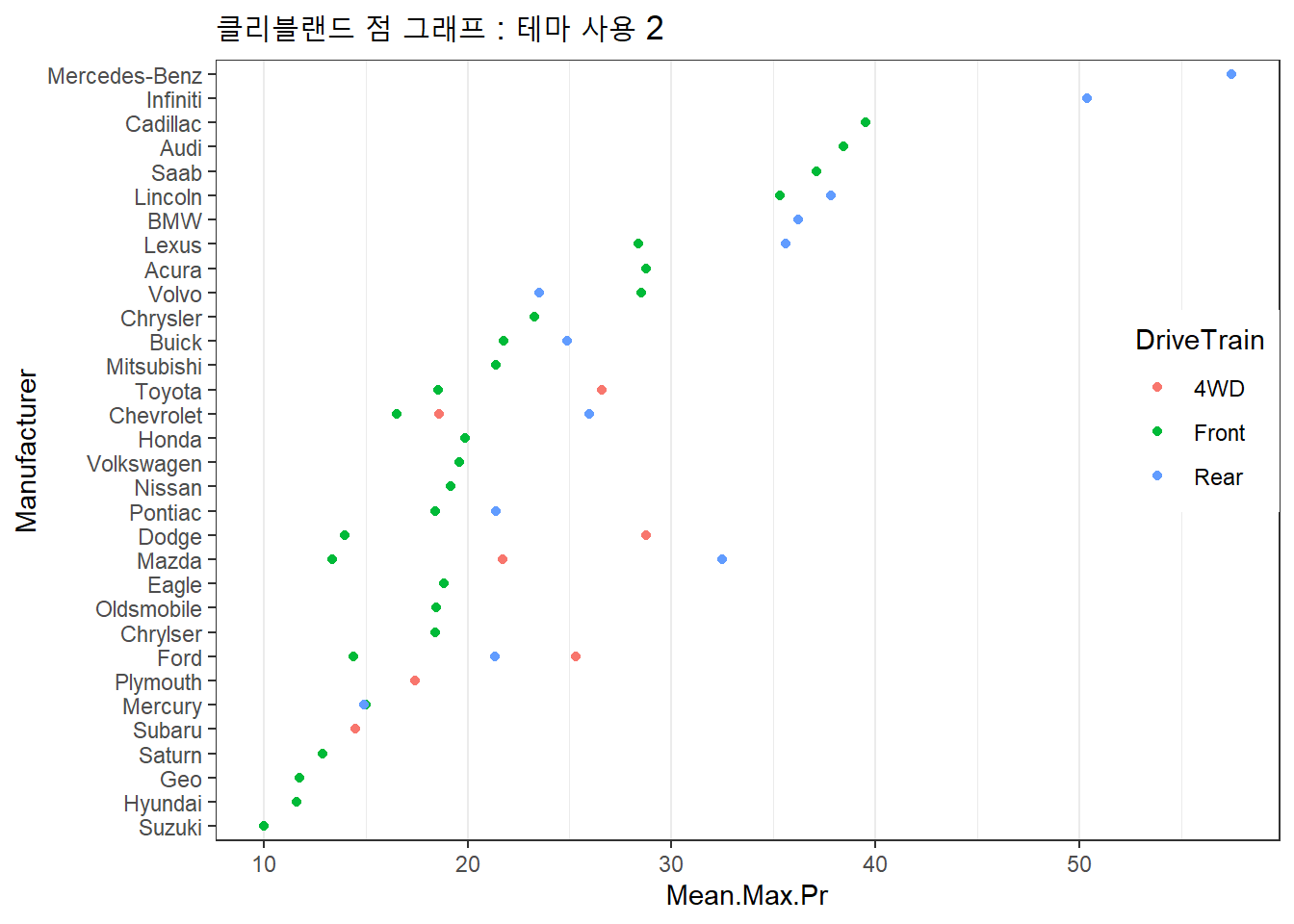This screenshot has height=924, width=1294.
Task: Select the Saturn axis label
Action: click(x=170, y=756)
